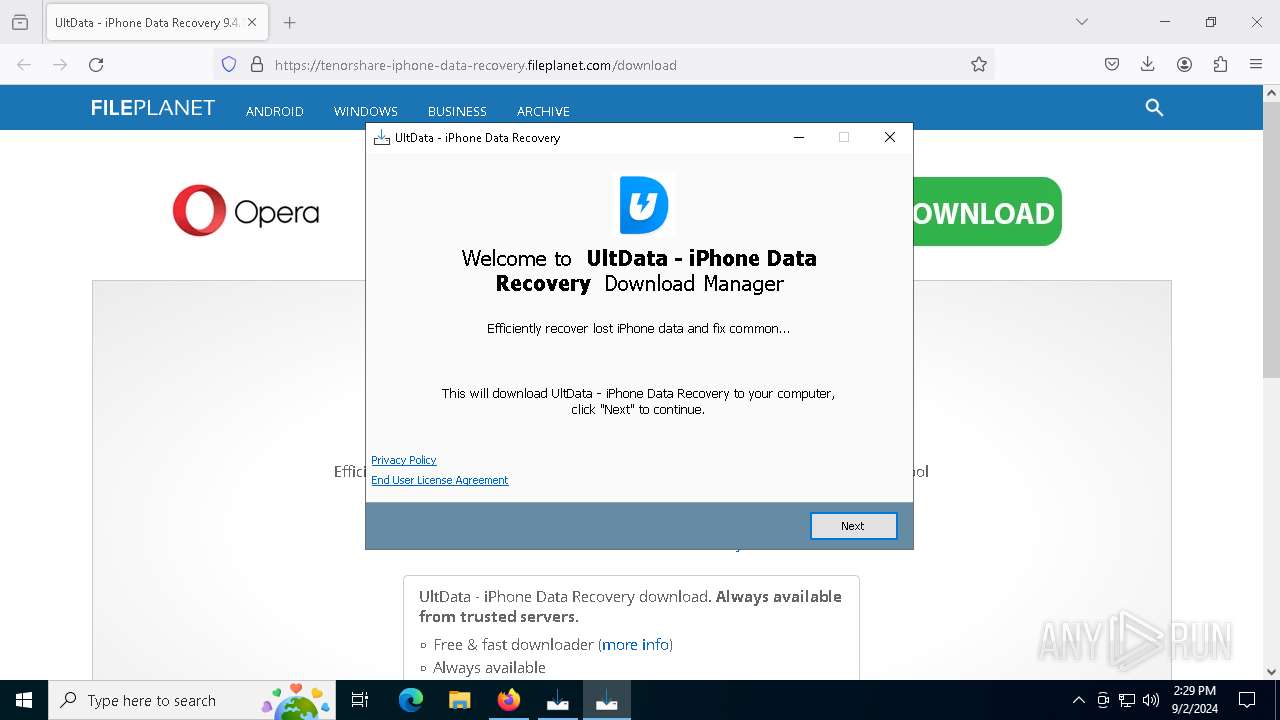Reload the page in Firefox
The height and width of the screenshot is (720, 1280).
click(x=96, y=65)
